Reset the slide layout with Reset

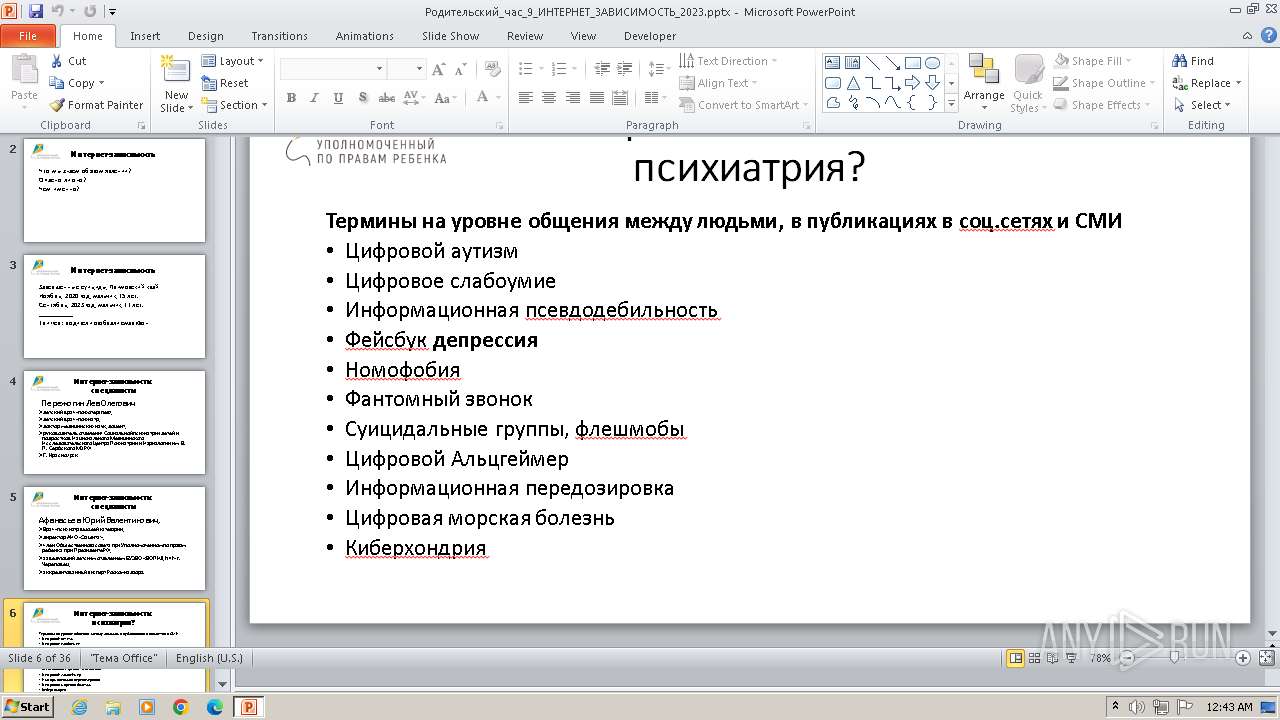[225, 83]
